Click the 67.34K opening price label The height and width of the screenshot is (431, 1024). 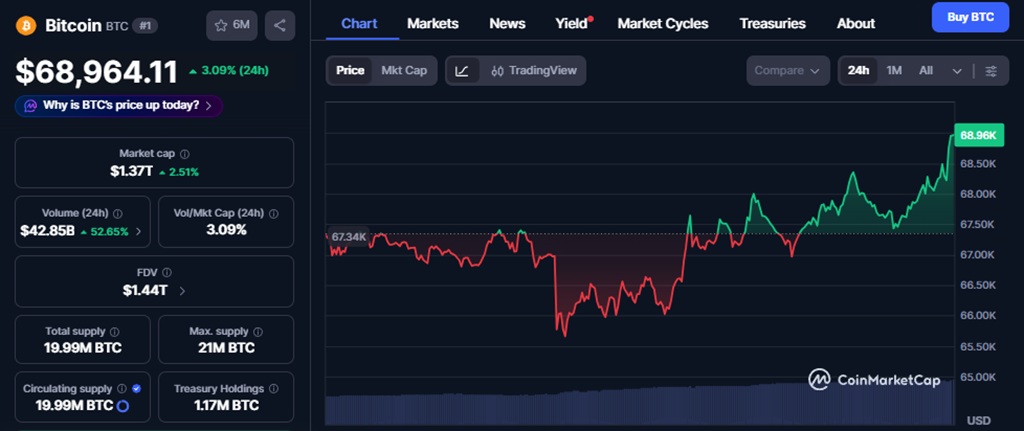(x=349, y=236)
